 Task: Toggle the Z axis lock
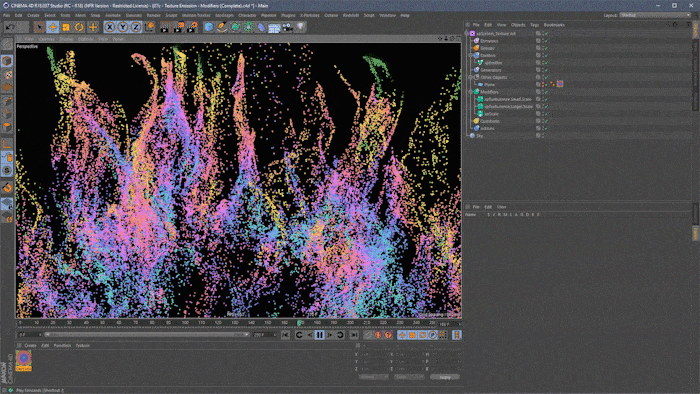pyautogui.click(x=136, y=27)
